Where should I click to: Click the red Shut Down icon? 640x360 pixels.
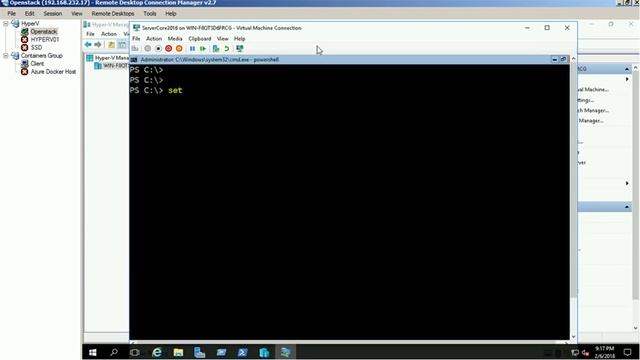169,49
